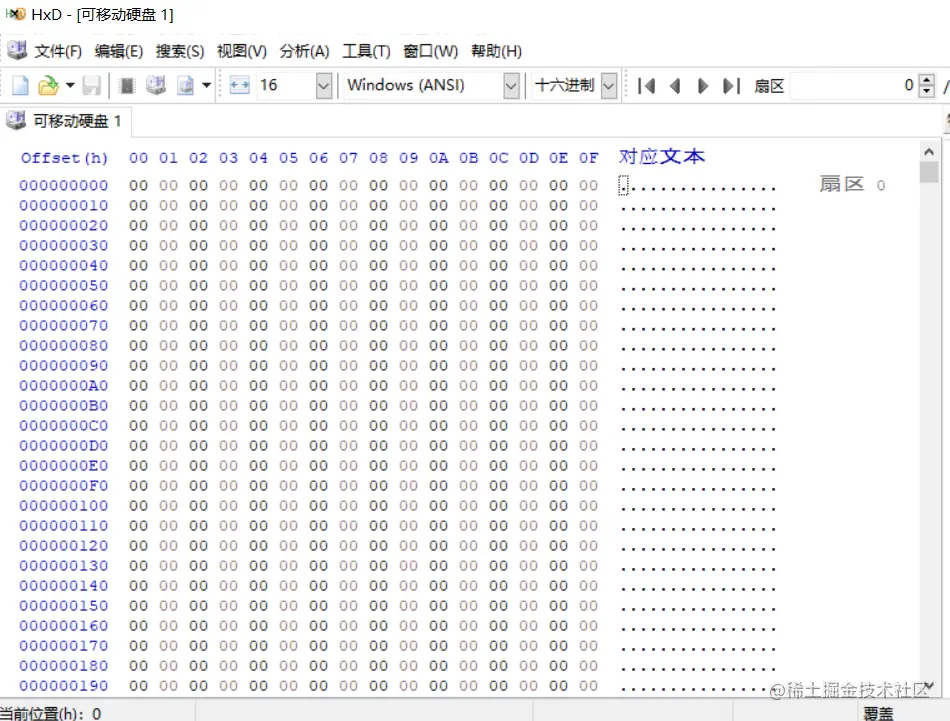Click the 覆盖 overwrite mode status entry
The image size is (950, 721).
pos(879,713)
